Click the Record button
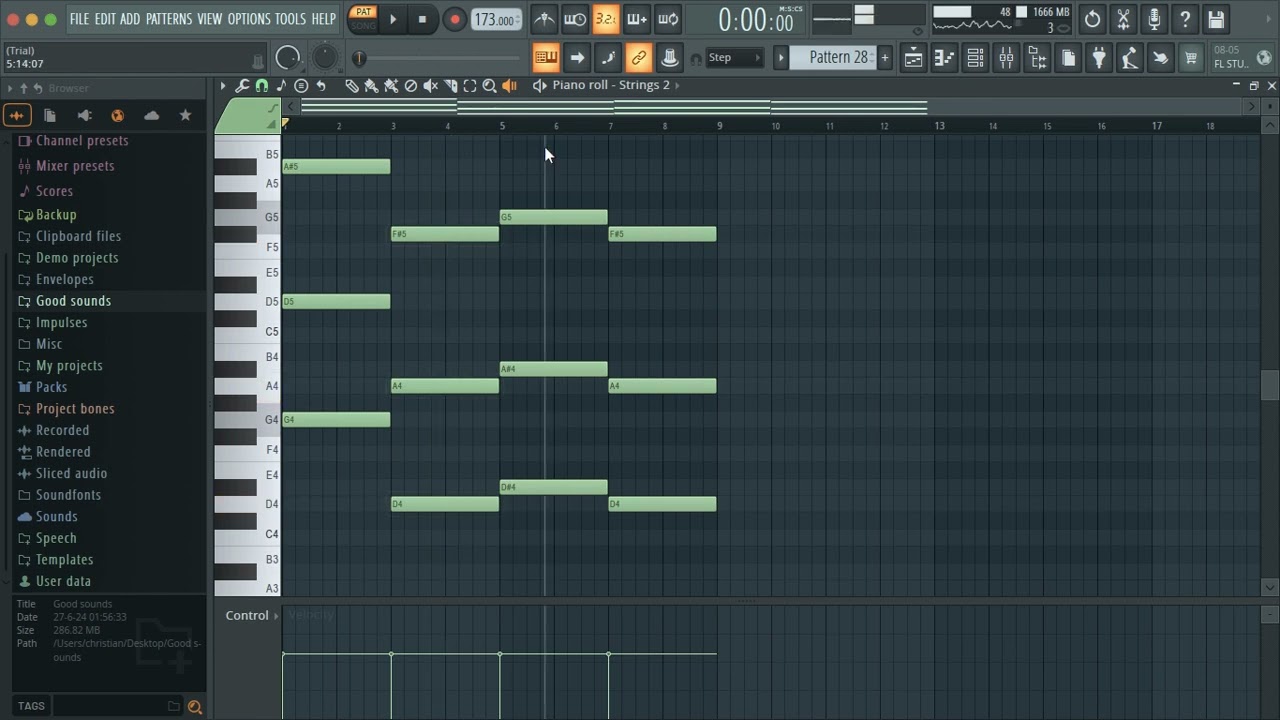Image resolution: width=1280 pixels, height=720 pixels. point(454,19)
